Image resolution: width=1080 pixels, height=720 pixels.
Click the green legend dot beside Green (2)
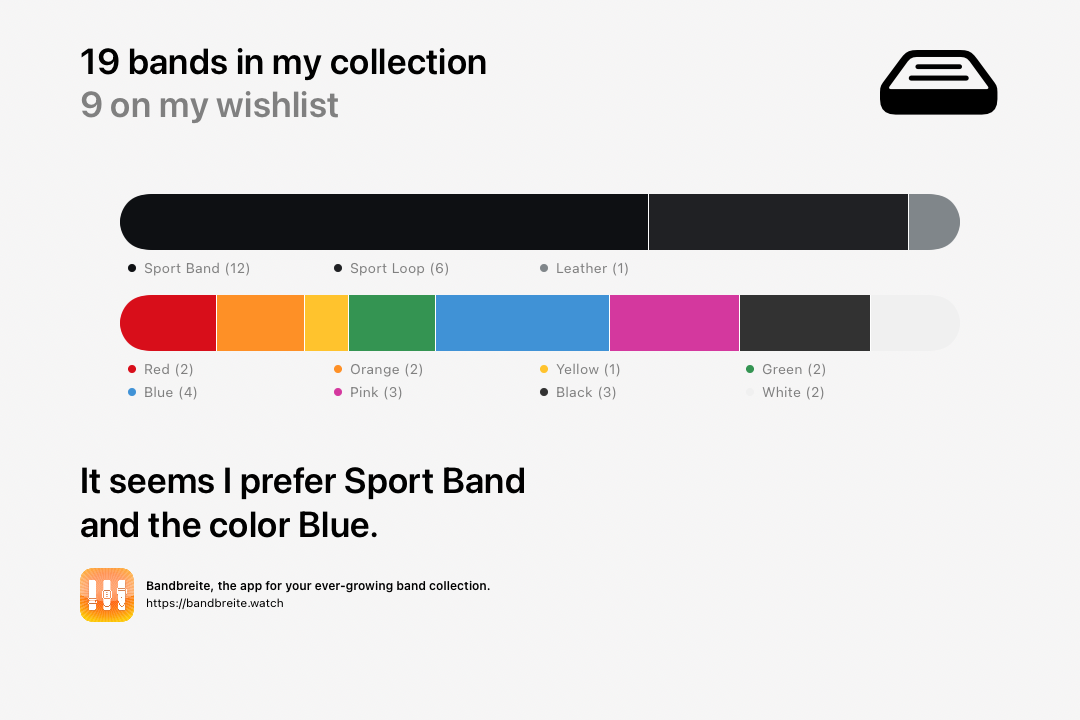[750, 369]
